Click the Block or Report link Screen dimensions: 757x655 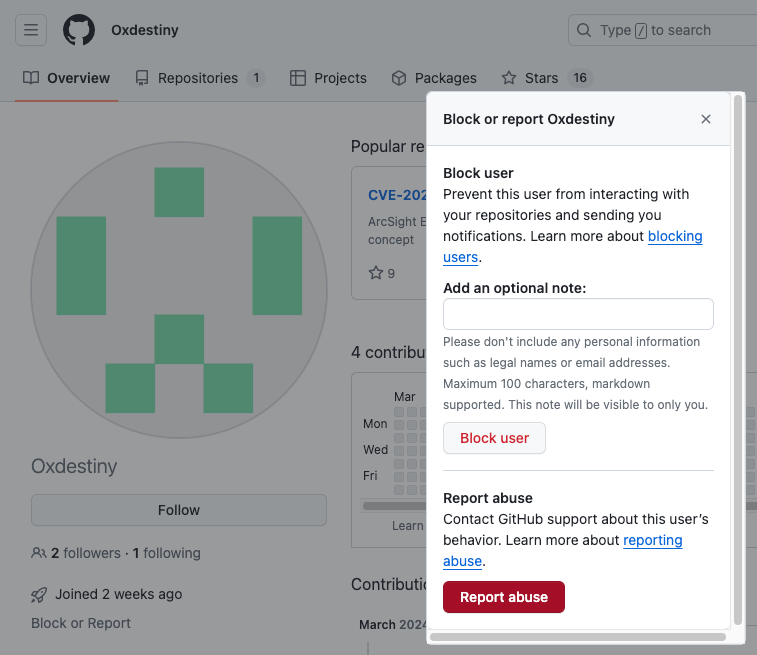coord(81,623)
